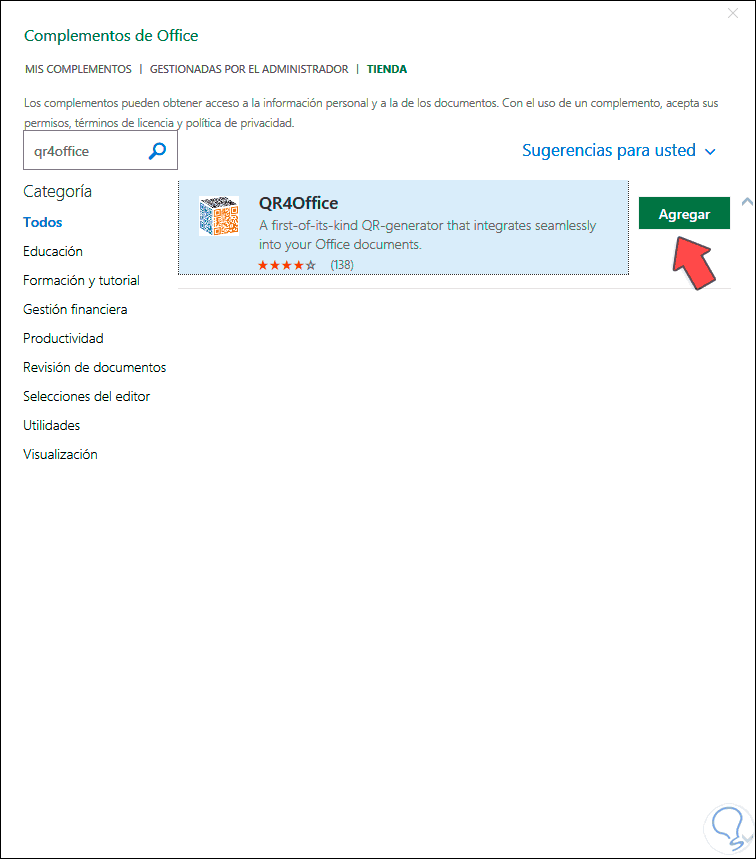Screen dimensions: 756x859
Task: Open the Sugerencias para usted dropdown
Action: [618, 150]
